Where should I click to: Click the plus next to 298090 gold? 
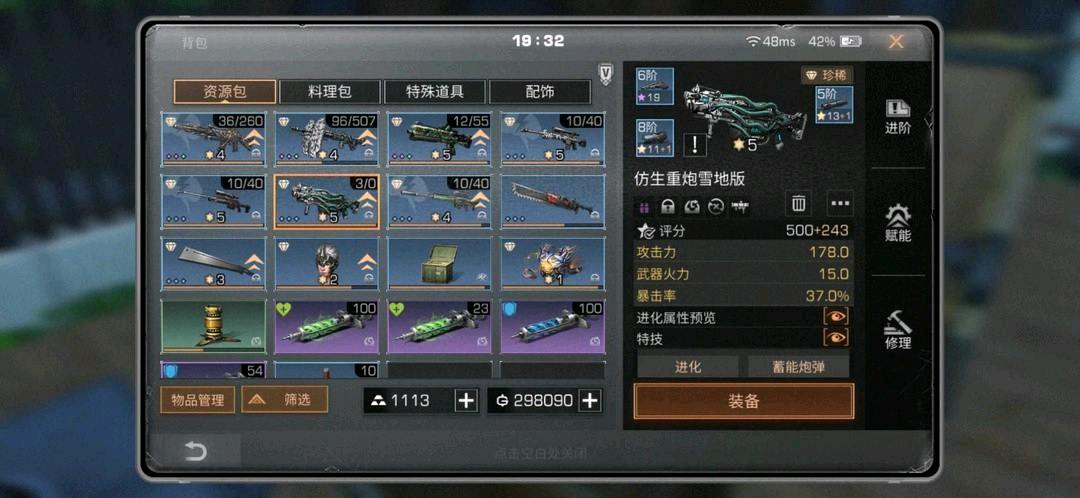(590, 400)
